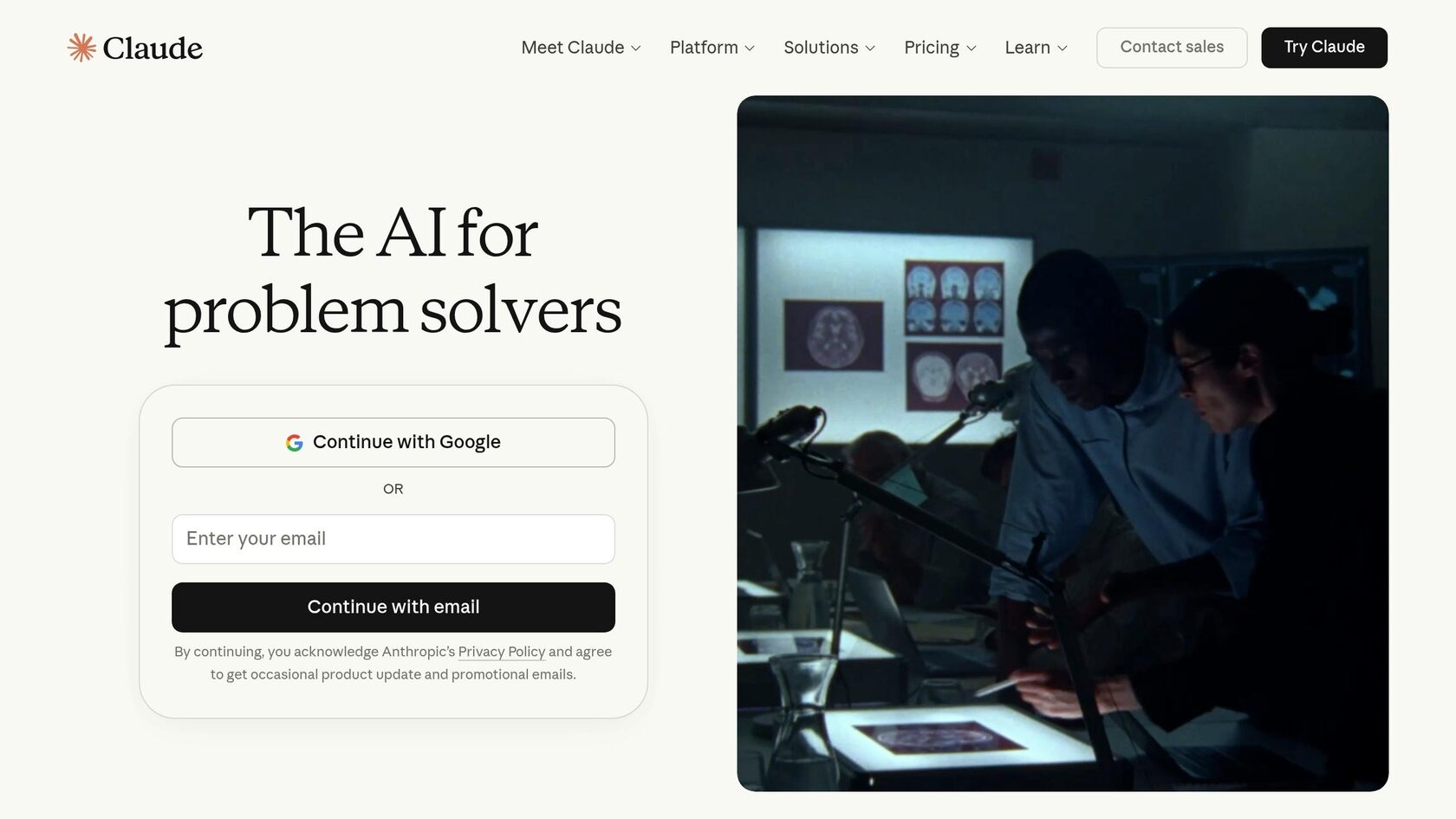Click the Claude starburst logo icon

[81, 48]
